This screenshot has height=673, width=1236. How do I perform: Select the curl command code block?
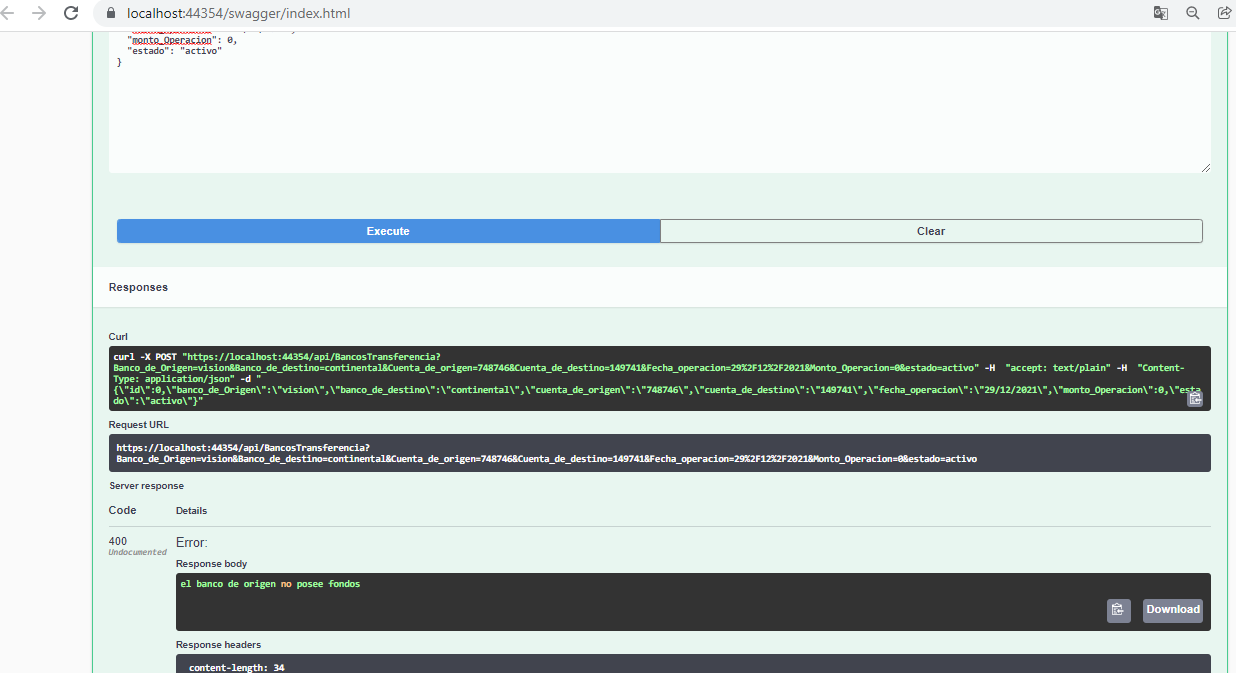click(660, 378)
